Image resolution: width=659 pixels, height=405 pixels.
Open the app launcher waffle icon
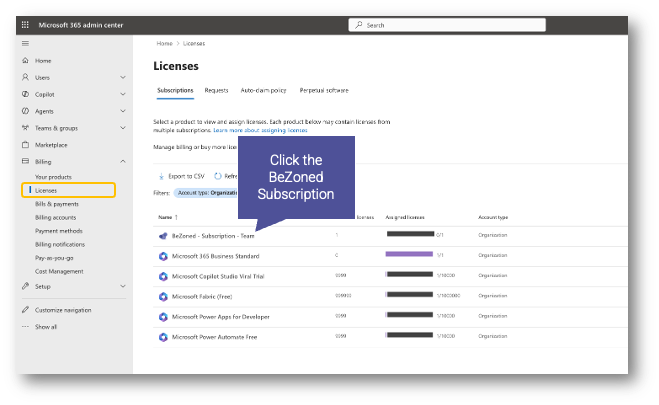click(x=25, y=25)
